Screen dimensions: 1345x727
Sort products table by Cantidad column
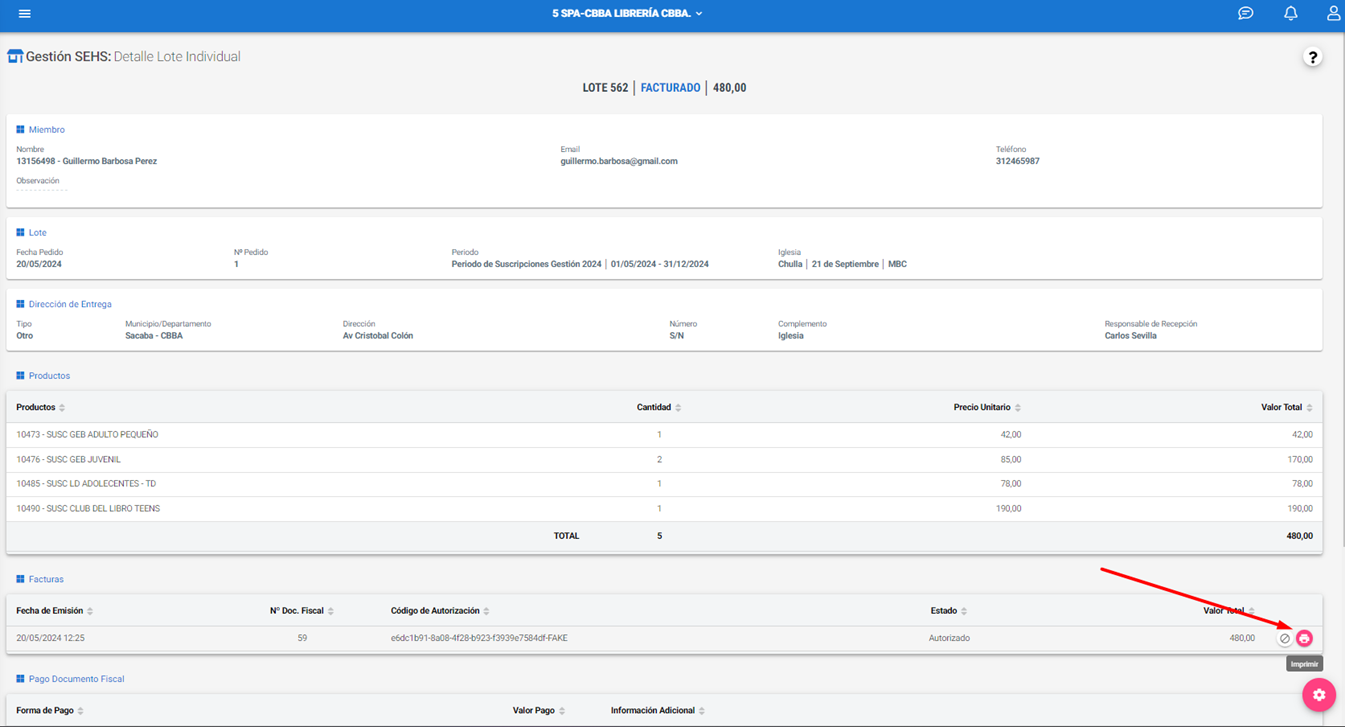(x=659, y=408)
